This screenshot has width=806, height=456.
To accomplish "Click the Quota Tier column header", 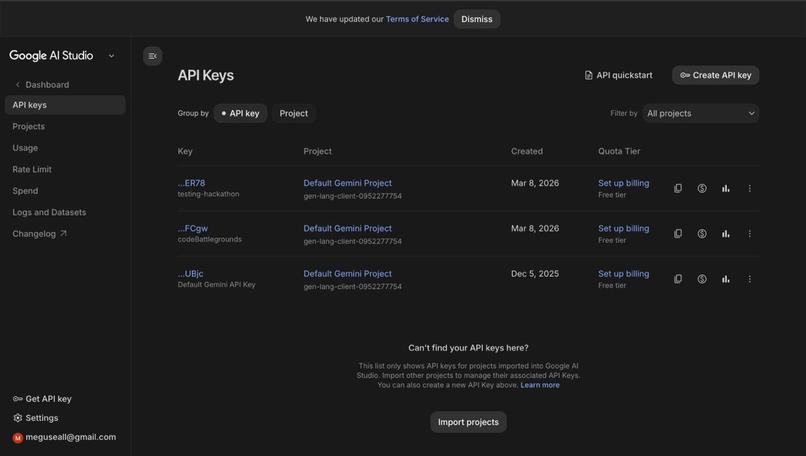I will [619, 151].
